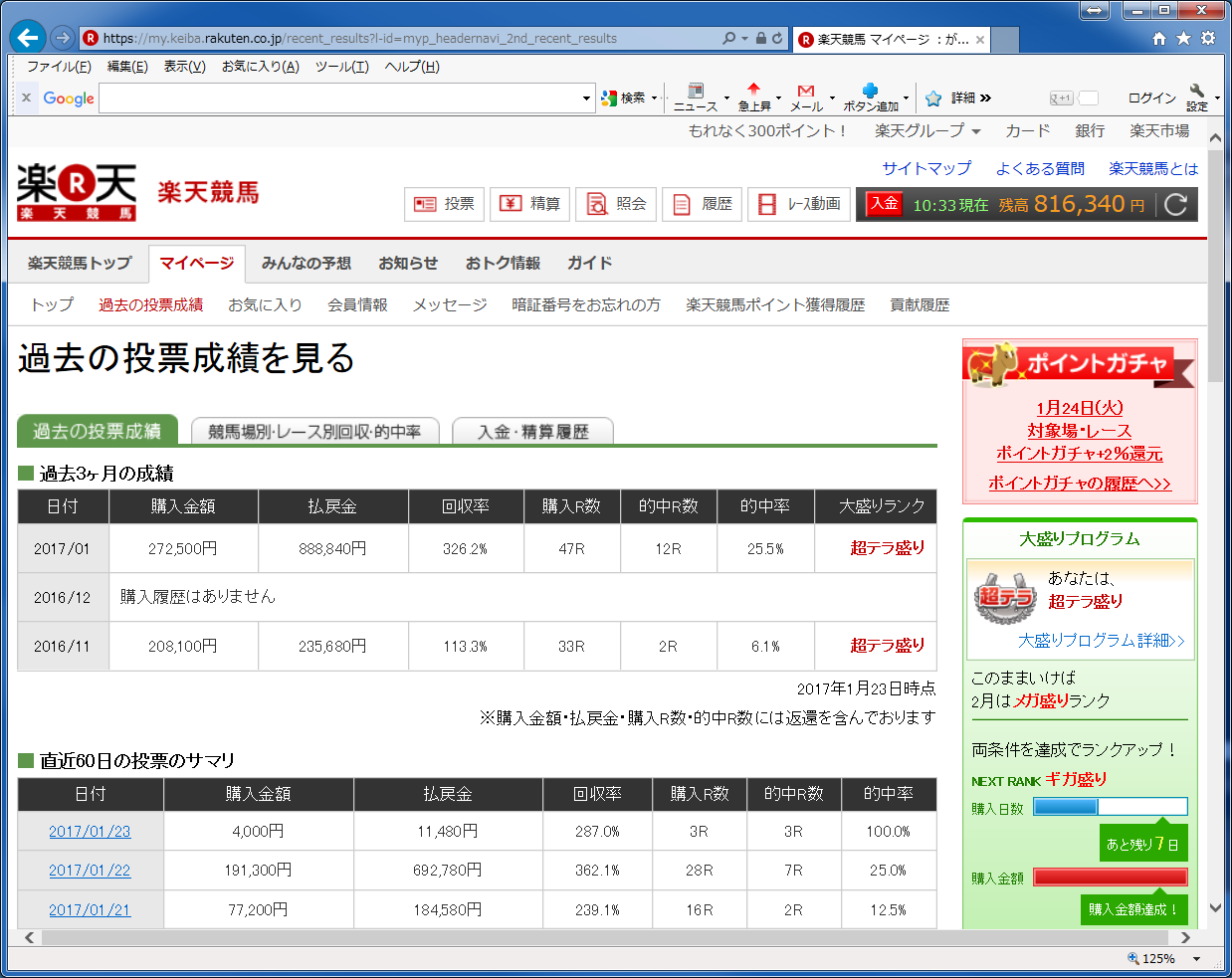Image resolution: width=1232 pixels, height=978 pixels.
Task: Open browser tools gear icon
Action: click(x=1208, y=38)
